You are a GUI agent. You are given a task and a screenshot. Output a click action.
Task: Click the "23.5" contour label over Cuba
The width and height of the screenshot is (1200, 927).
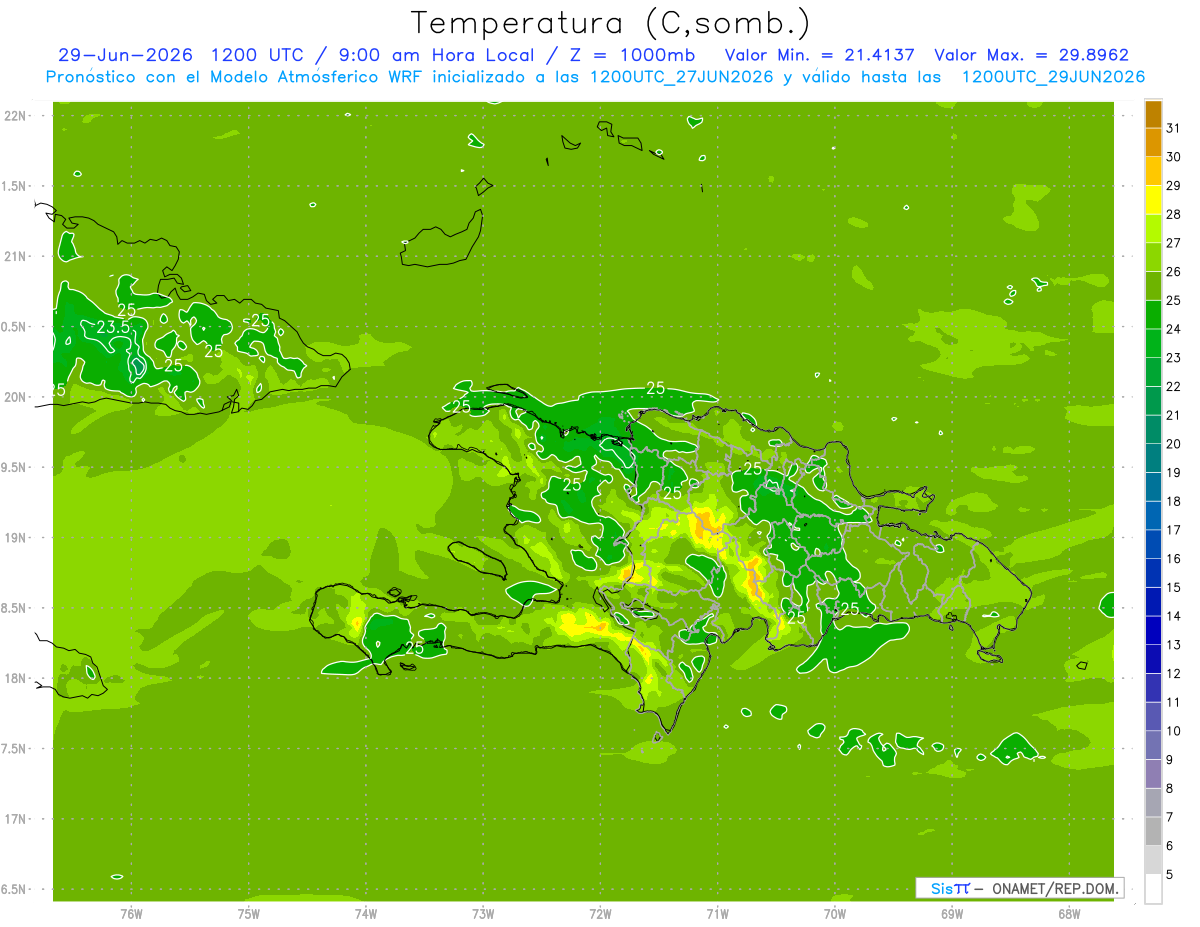point(113,327)
